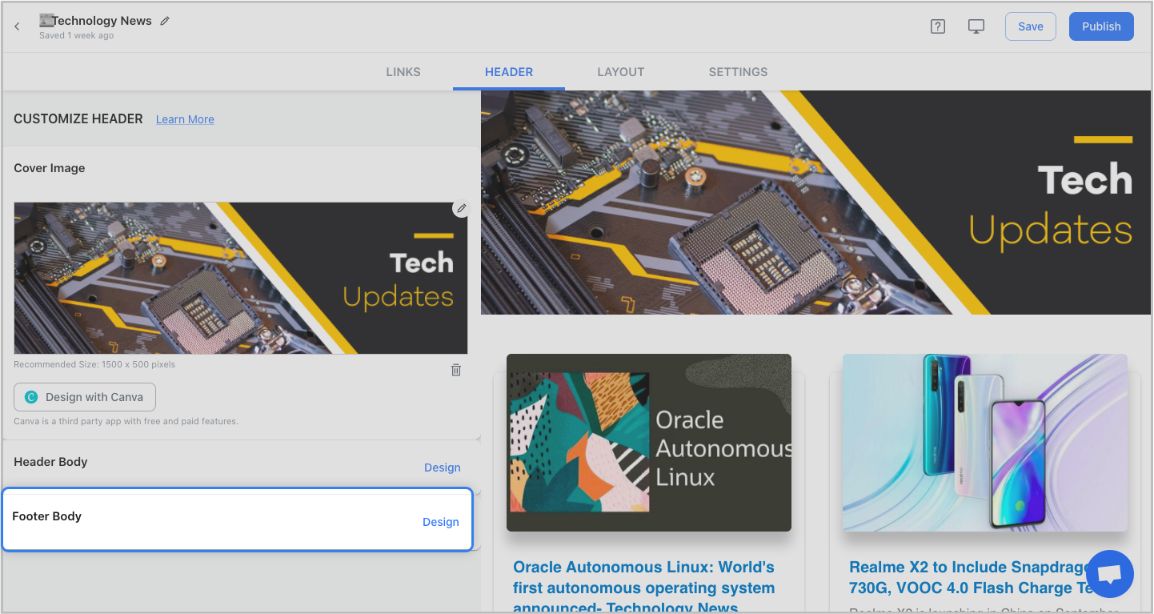Edit the cover image with the pencil icon
The height and width of the screenshot is (614, 1154).
coord(460,209)
